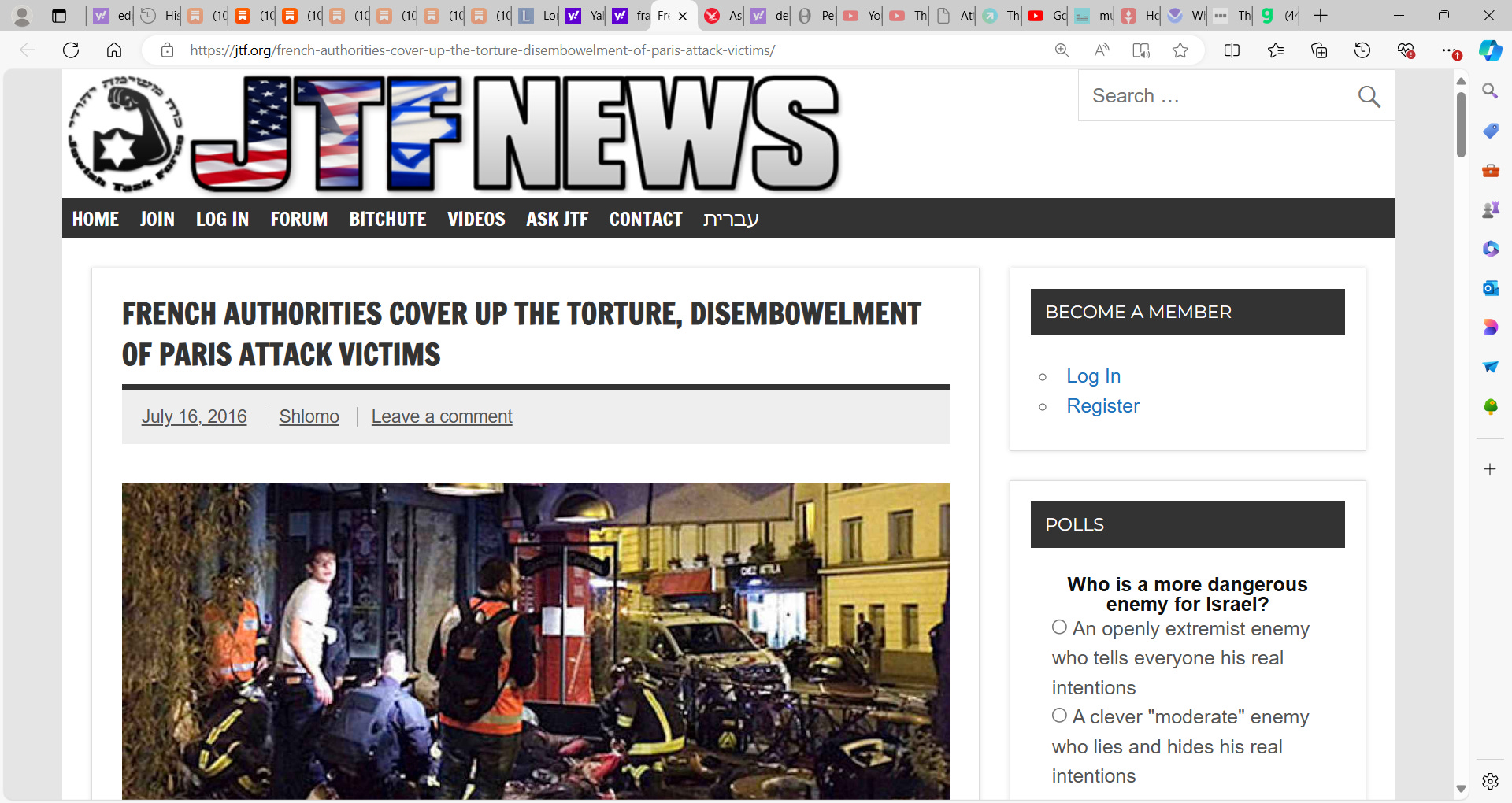Open browser profile avatar
1512x803 pixels.
pos(22,16)
